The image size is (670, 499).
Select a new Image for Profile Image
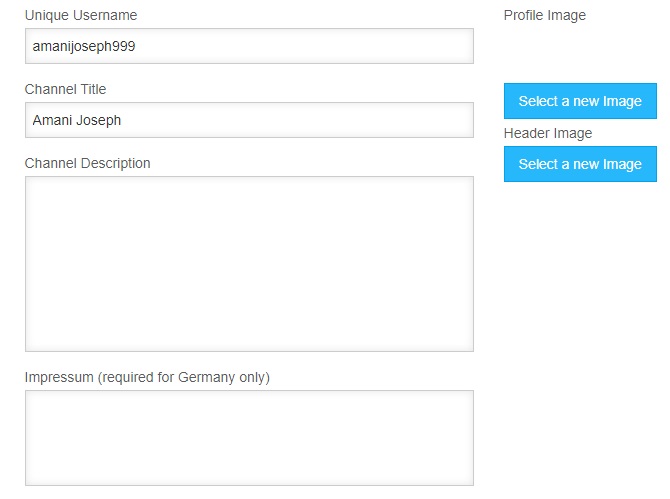(580, 101)
